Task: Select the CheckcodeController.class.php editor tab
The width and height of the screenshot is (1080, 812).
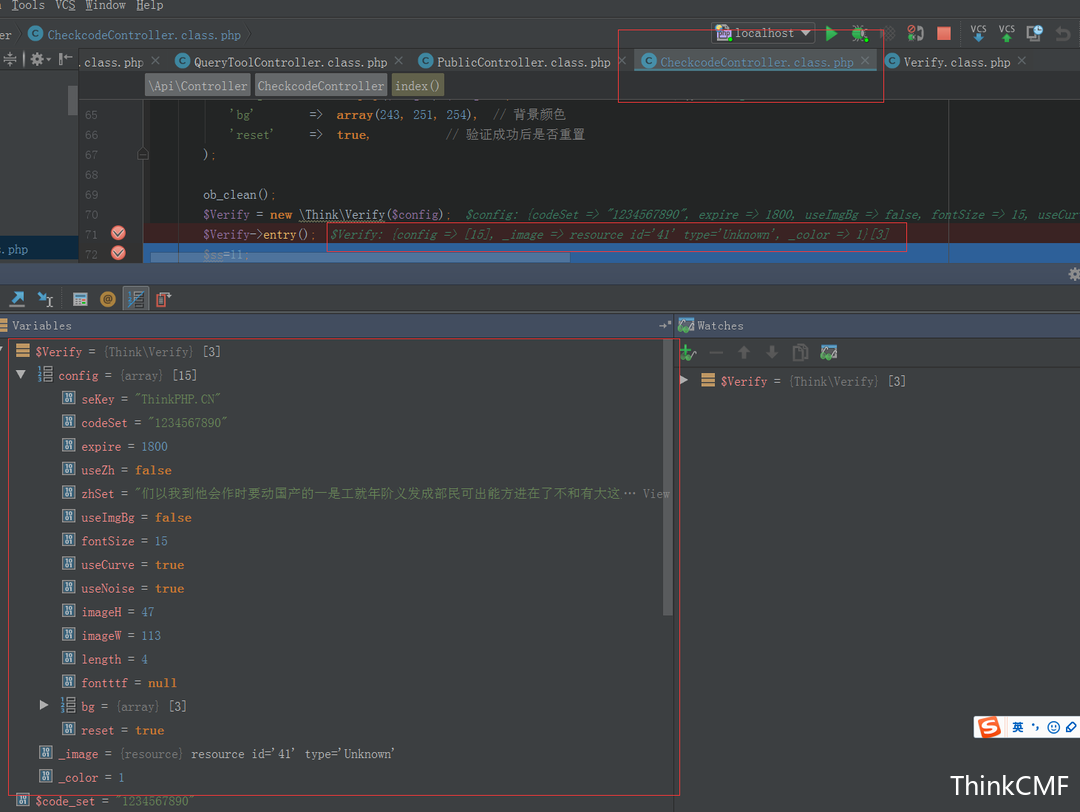Action: point(756,62)
